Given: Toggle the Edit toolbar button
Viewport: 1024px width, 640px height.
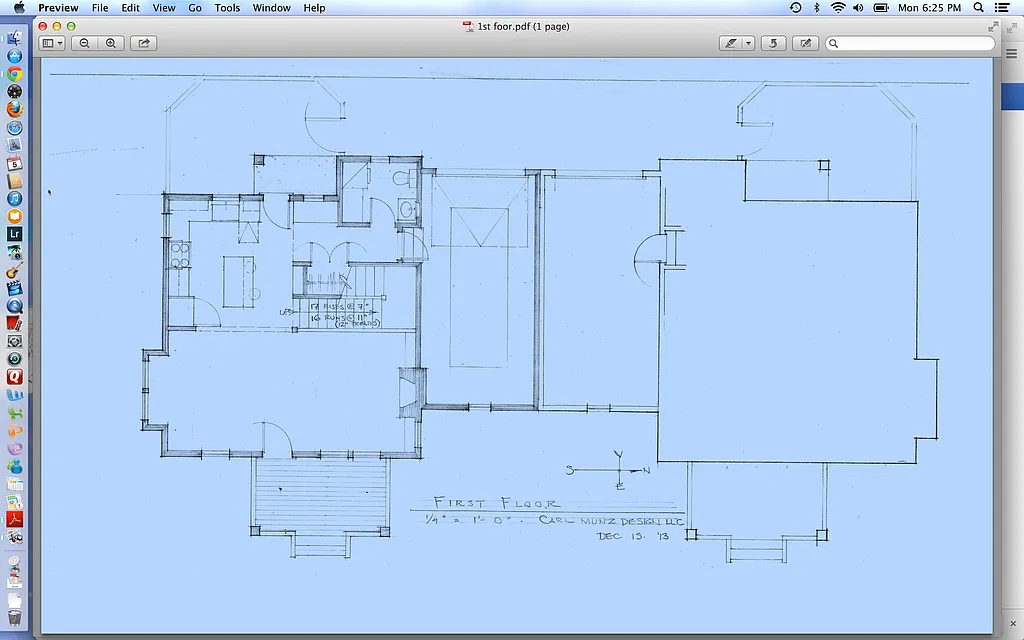Looking at the screenshot, I should [x=805, y=43].
